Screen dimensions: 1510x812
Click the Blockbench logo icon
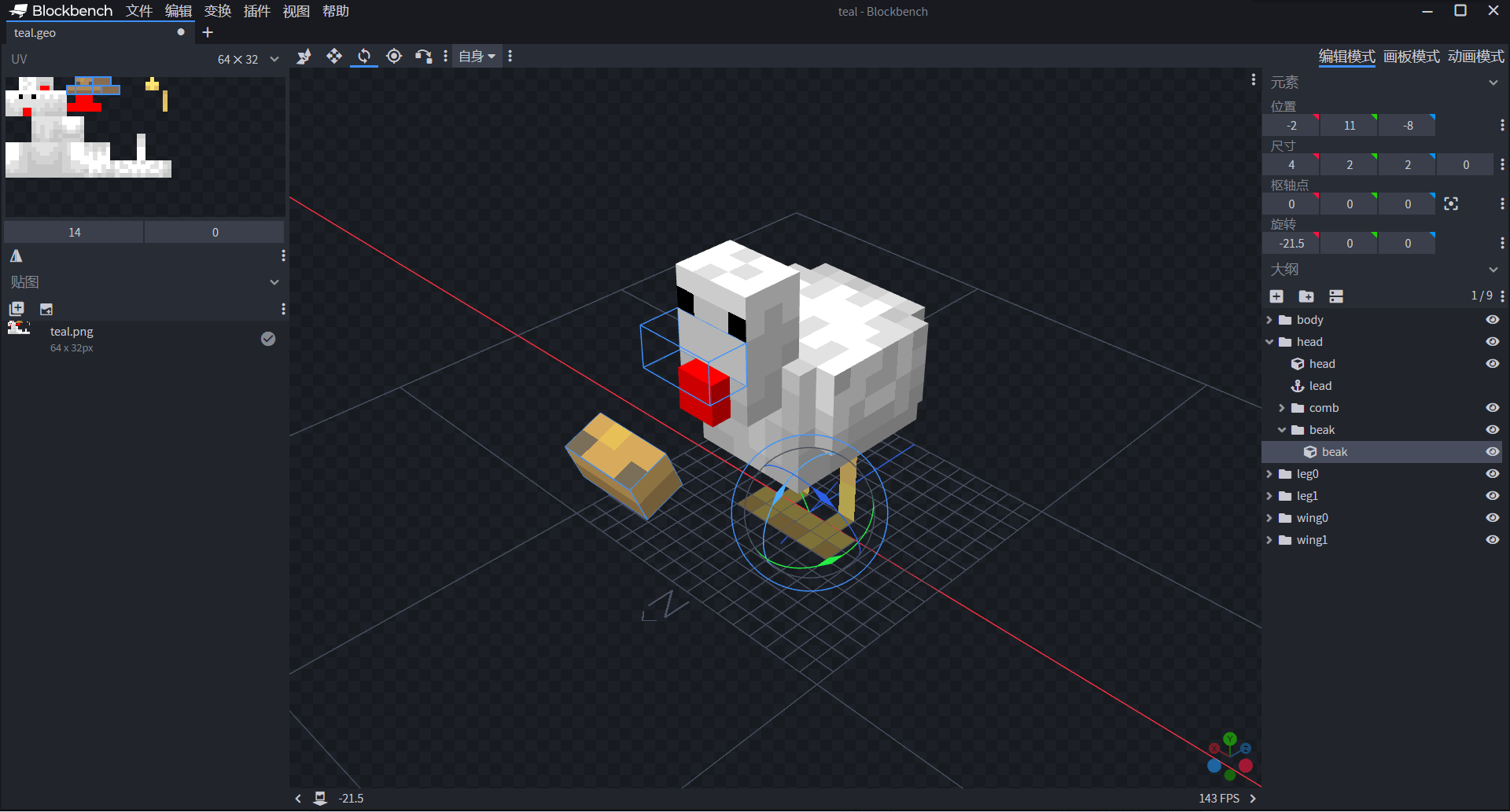[x=18, y=11]
